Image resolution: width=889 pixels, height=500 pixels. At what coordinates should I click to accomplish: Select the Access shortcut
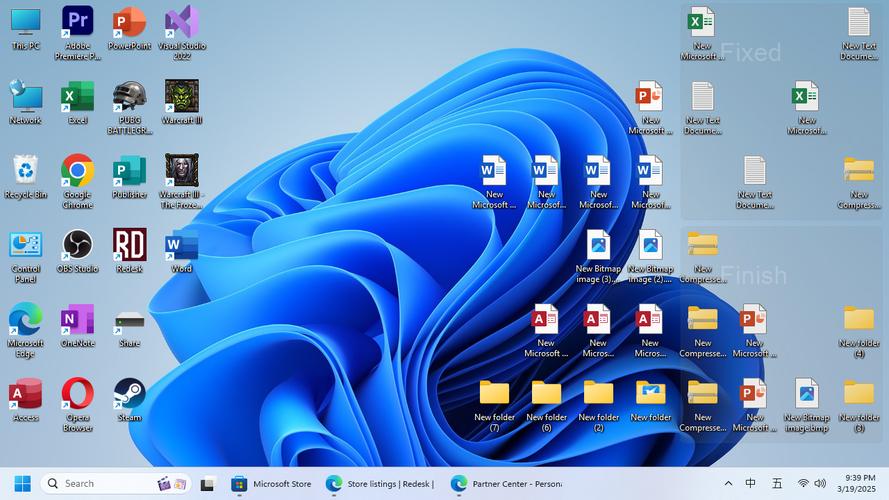[26, 400]
